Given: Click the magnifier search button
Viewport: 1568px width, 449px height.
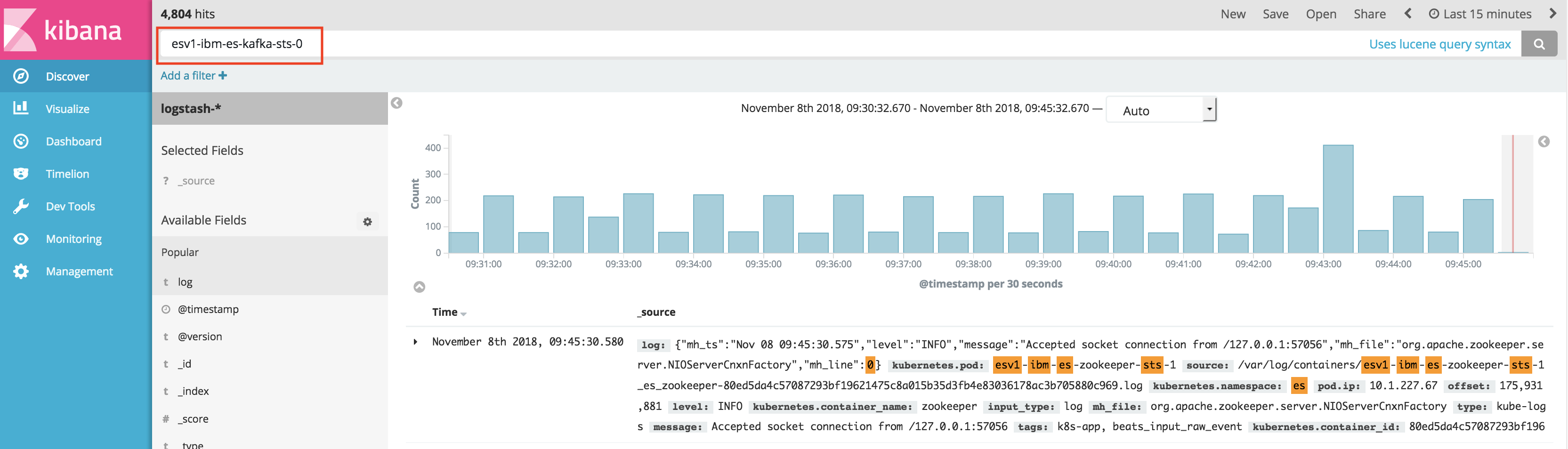Looking at the screenshot, I should [1539, 44].
